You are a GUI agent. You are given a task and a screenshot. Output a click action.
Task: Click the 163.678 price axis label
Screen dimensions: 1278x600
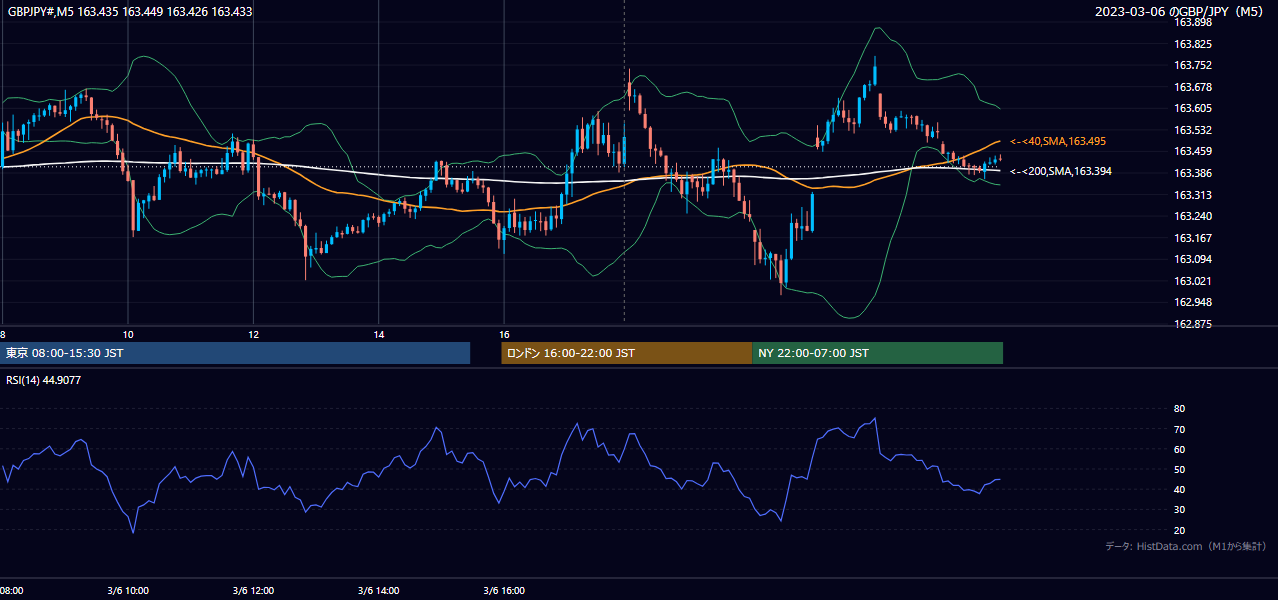1193,87
